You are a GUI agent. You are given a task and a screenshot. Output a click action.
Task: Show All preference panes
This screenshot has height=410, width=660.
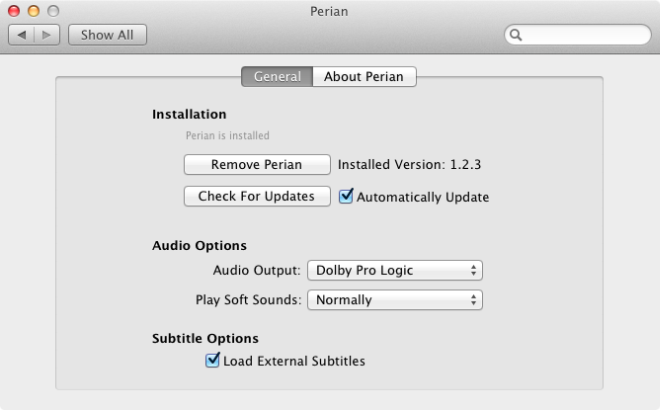click(107, 35)
